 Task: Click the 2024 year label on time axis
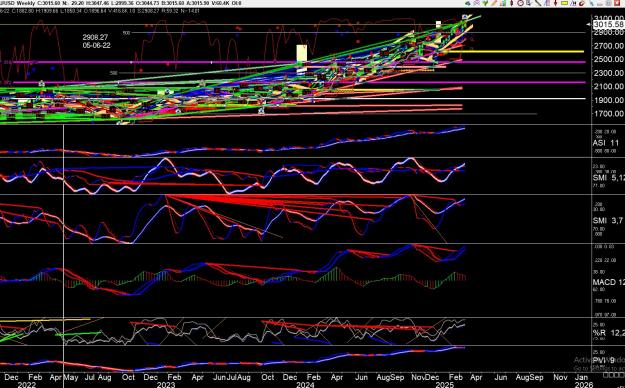305,384
